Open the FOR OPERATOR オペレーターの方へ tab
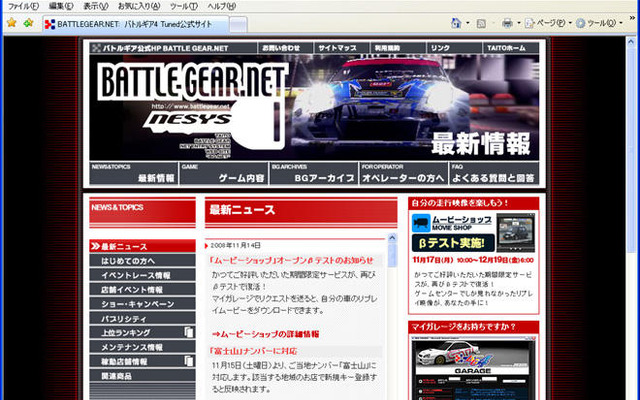The width and height of the screenshot is (640, 400). pos(404,173)
